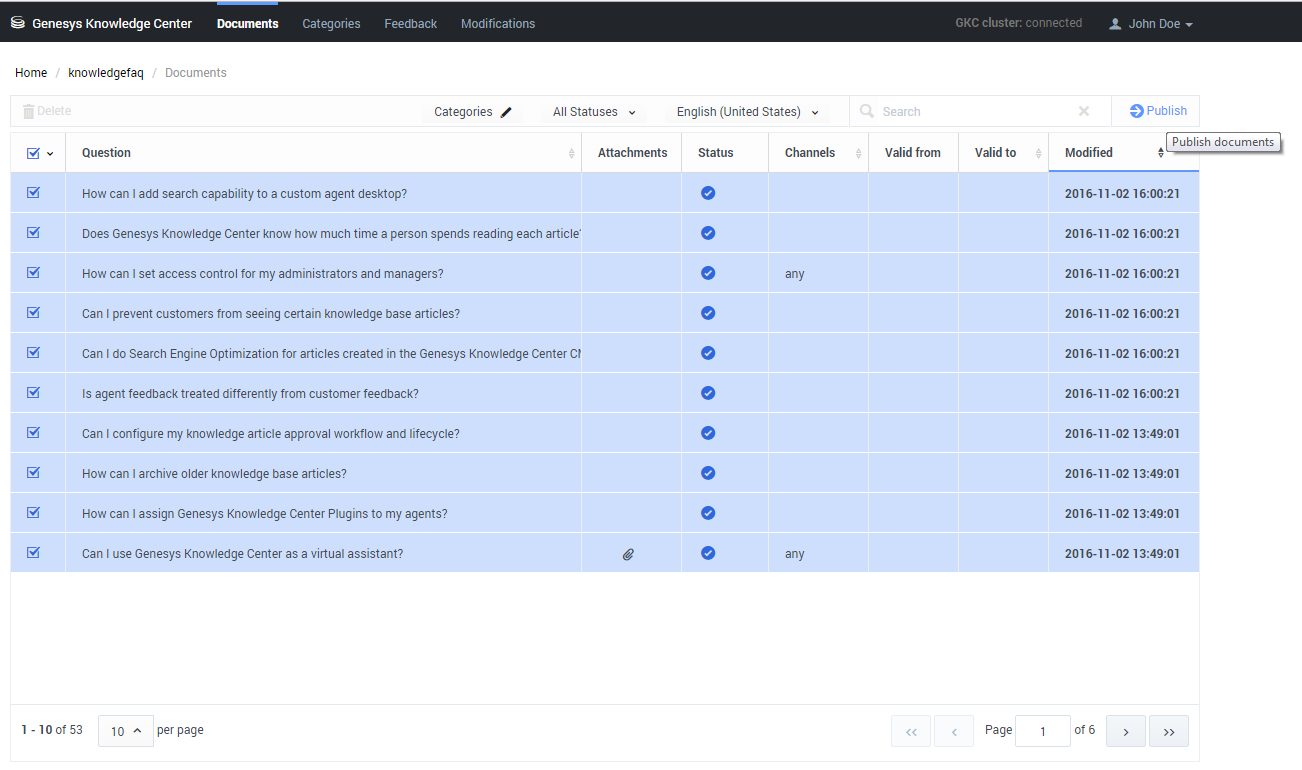
Task: Click 'any' channel in virtual assistant row
Action: (x=795, y=554)
